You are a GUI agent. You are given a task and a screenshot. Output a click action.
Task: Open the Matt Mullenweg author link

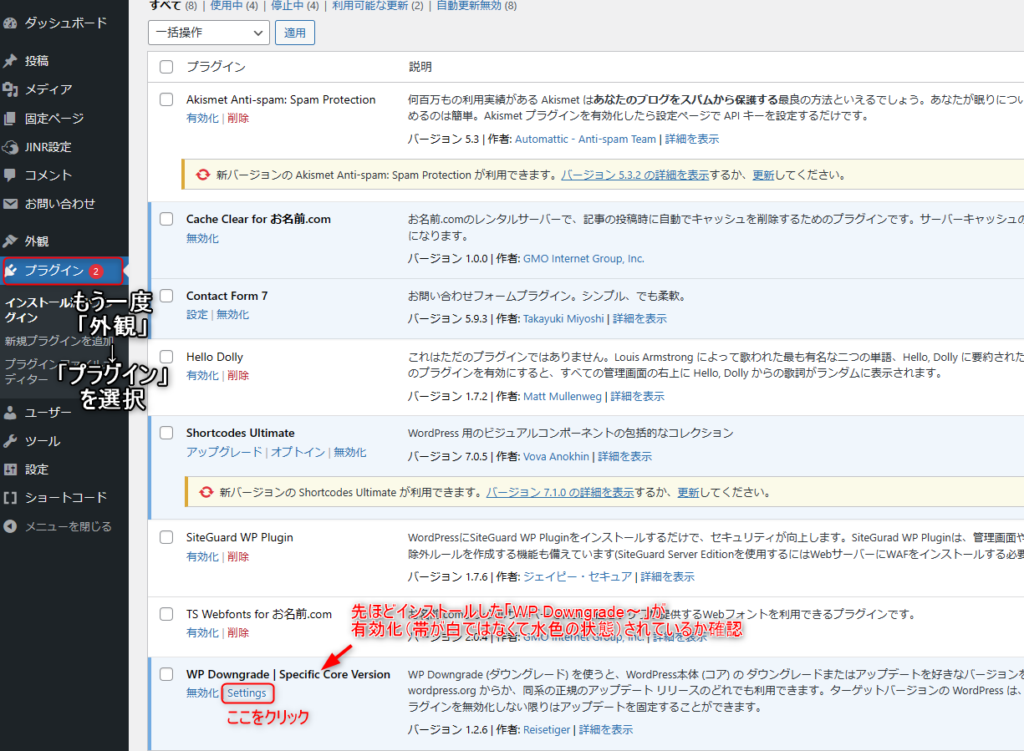(x=562, y=396)
